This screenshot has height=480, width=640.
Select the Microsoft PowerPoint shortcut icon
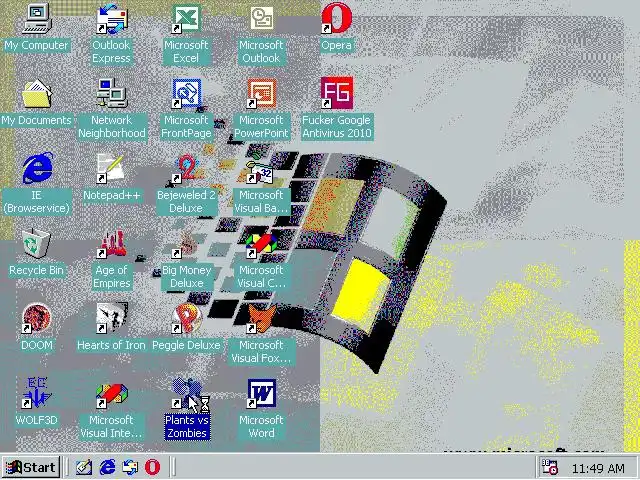click(261, 93)
